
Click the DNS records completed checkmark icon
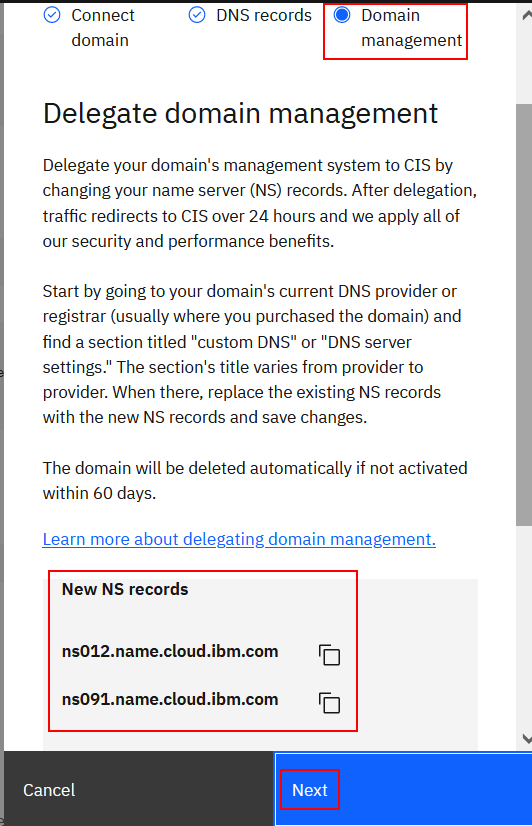click(197, 15)
